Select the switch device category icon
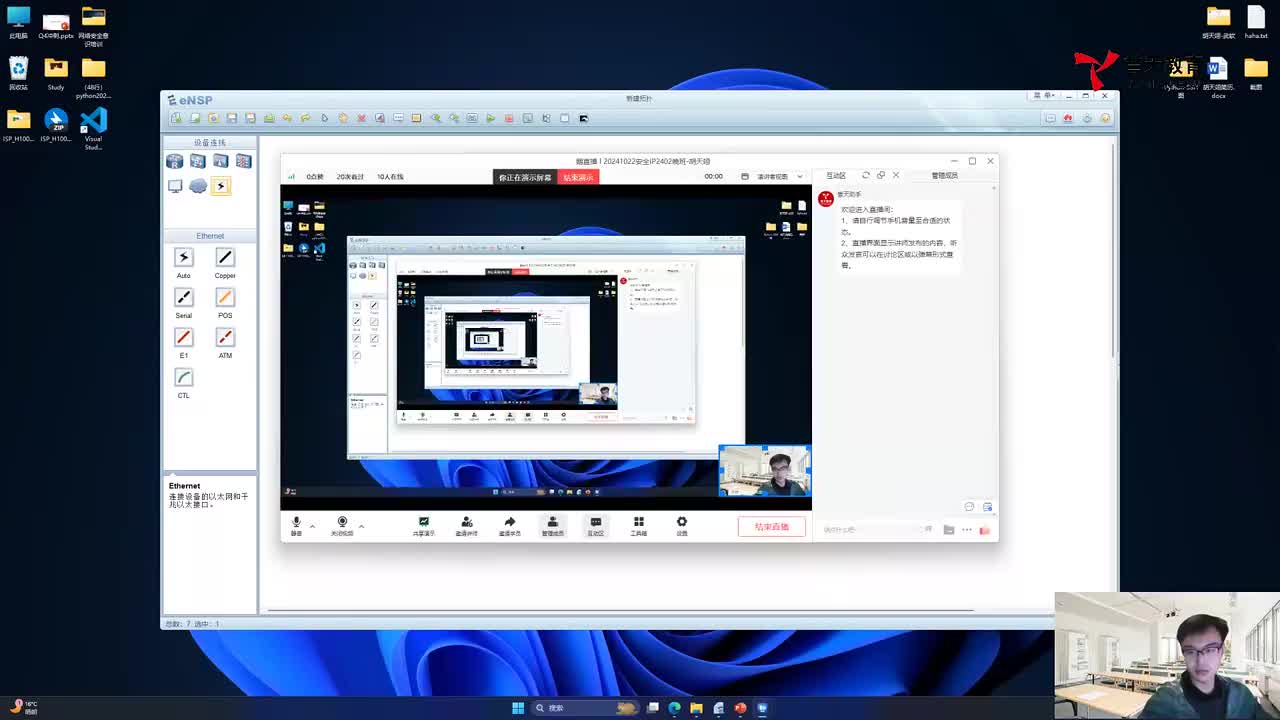Viewport: 1280px width, 720px height. [198, 161]
